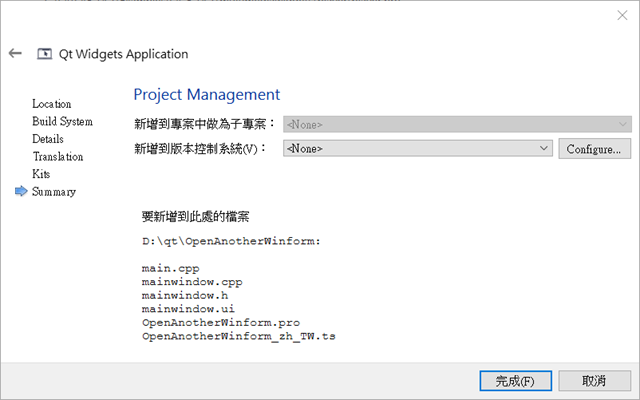The height and width of the screenshot is (400, 640).
Task: Select the Build System step
Action: point(62,122)
